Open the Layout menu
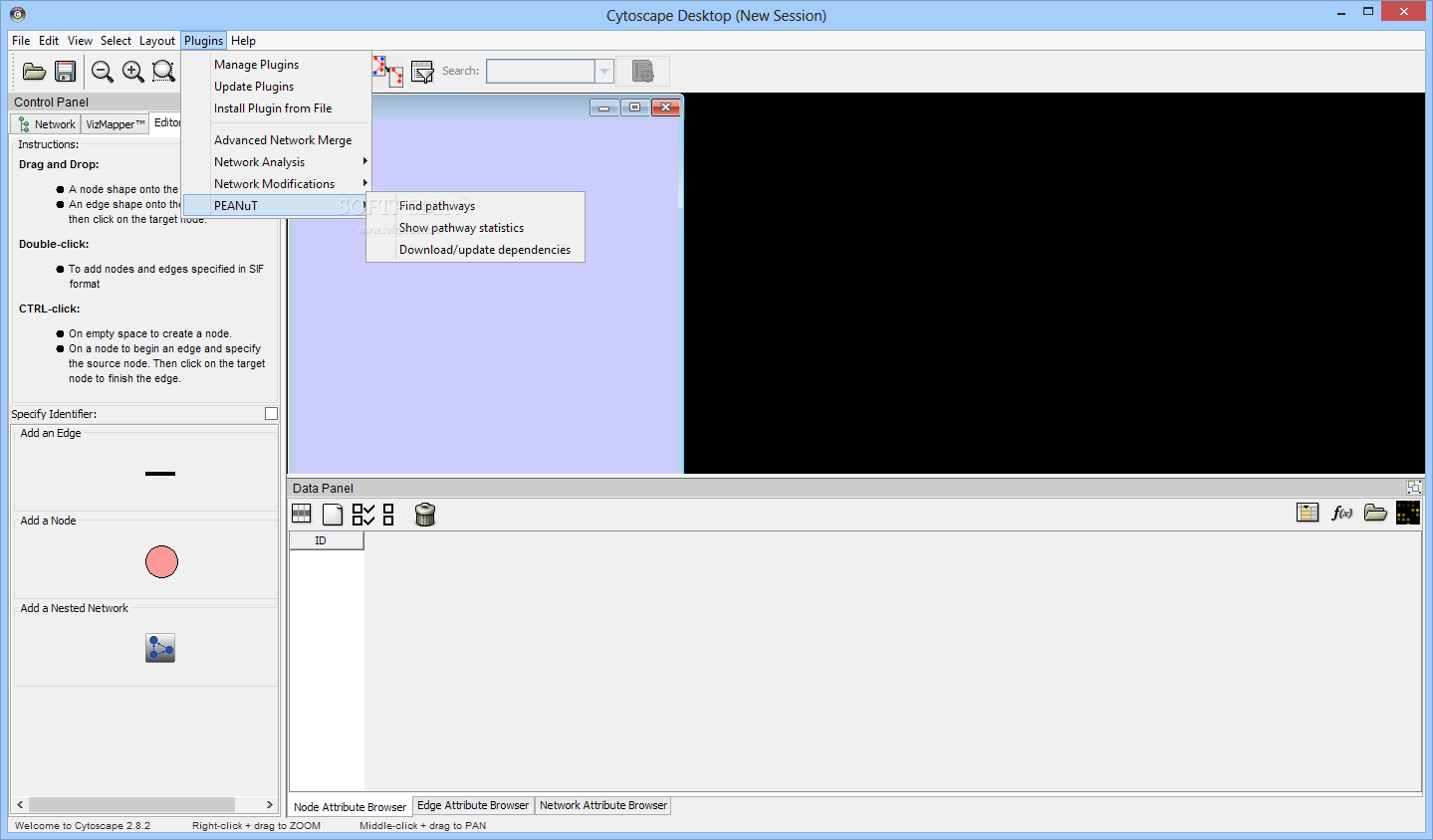1433x840 pixels. [157, 41]
